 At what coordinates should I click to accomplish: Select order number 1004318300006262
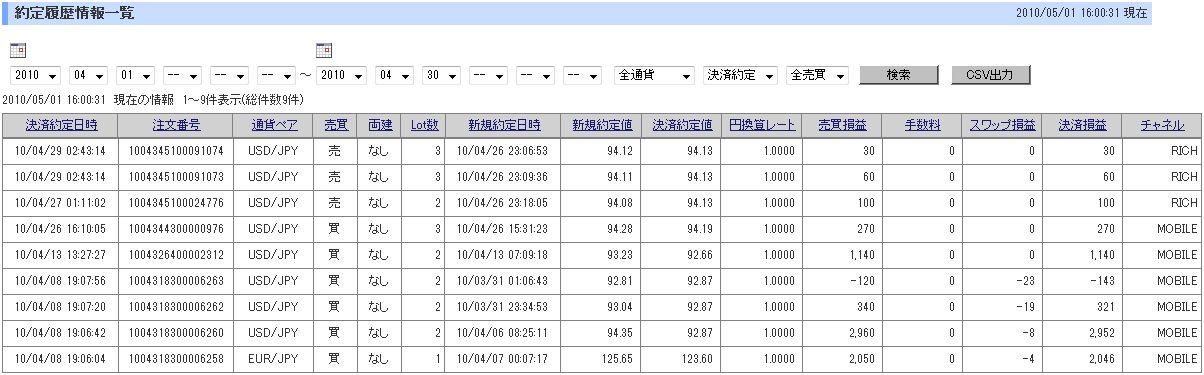click(176, 306)
